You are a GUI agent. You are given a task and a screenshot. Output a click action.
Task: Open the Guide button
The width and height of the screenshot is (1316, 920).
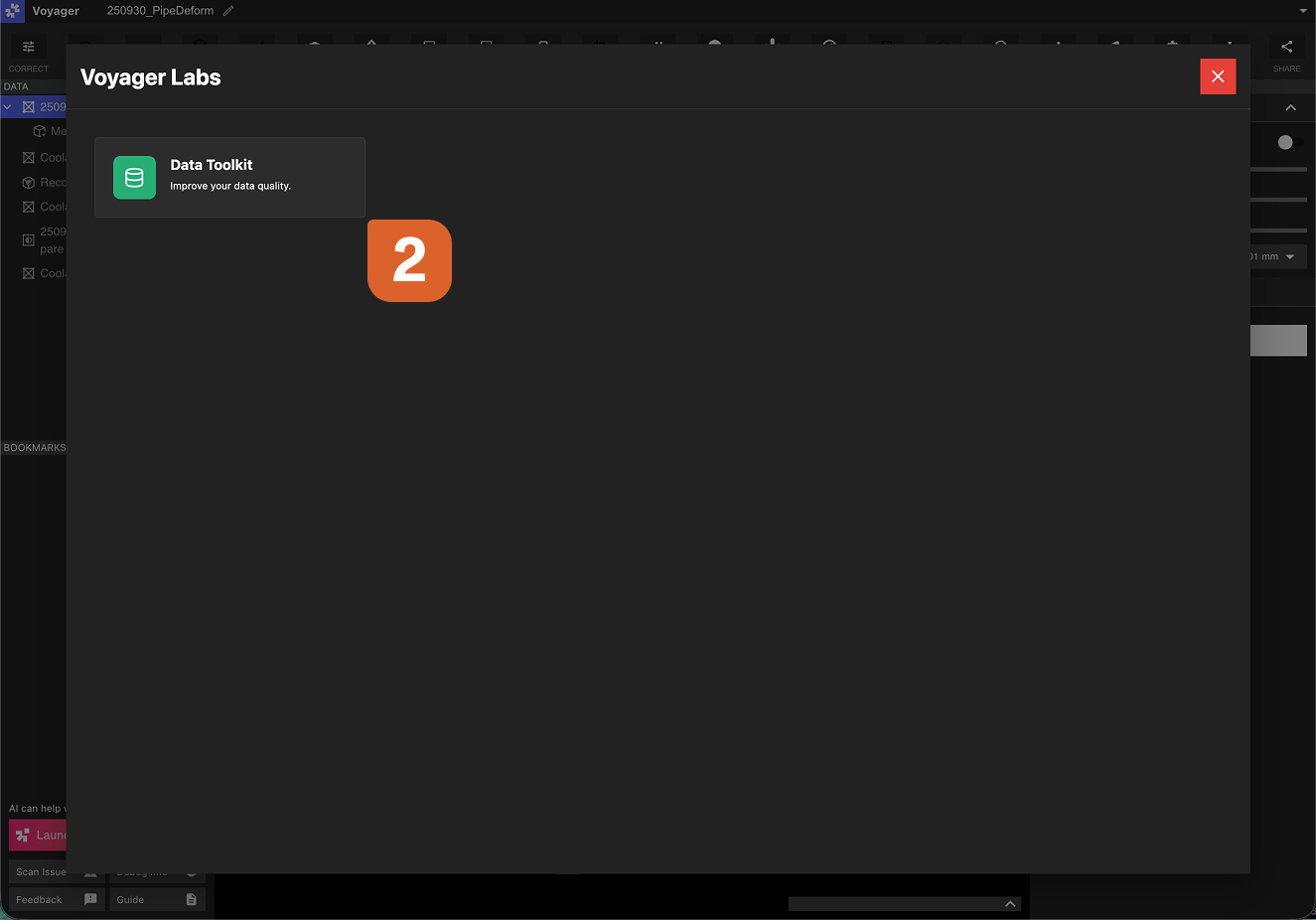click(158, 899)
